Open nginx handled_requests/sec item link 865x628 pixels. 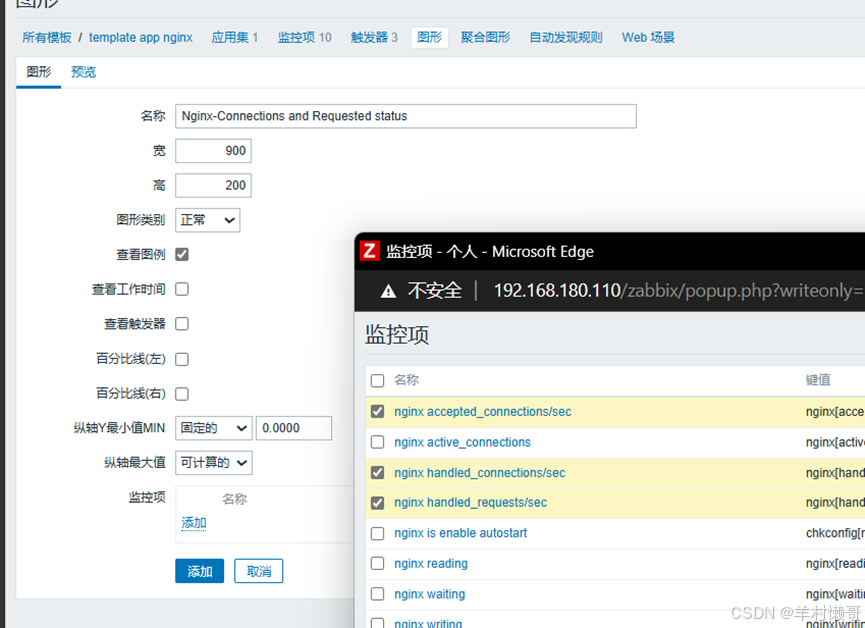click(x=471, y=503)
